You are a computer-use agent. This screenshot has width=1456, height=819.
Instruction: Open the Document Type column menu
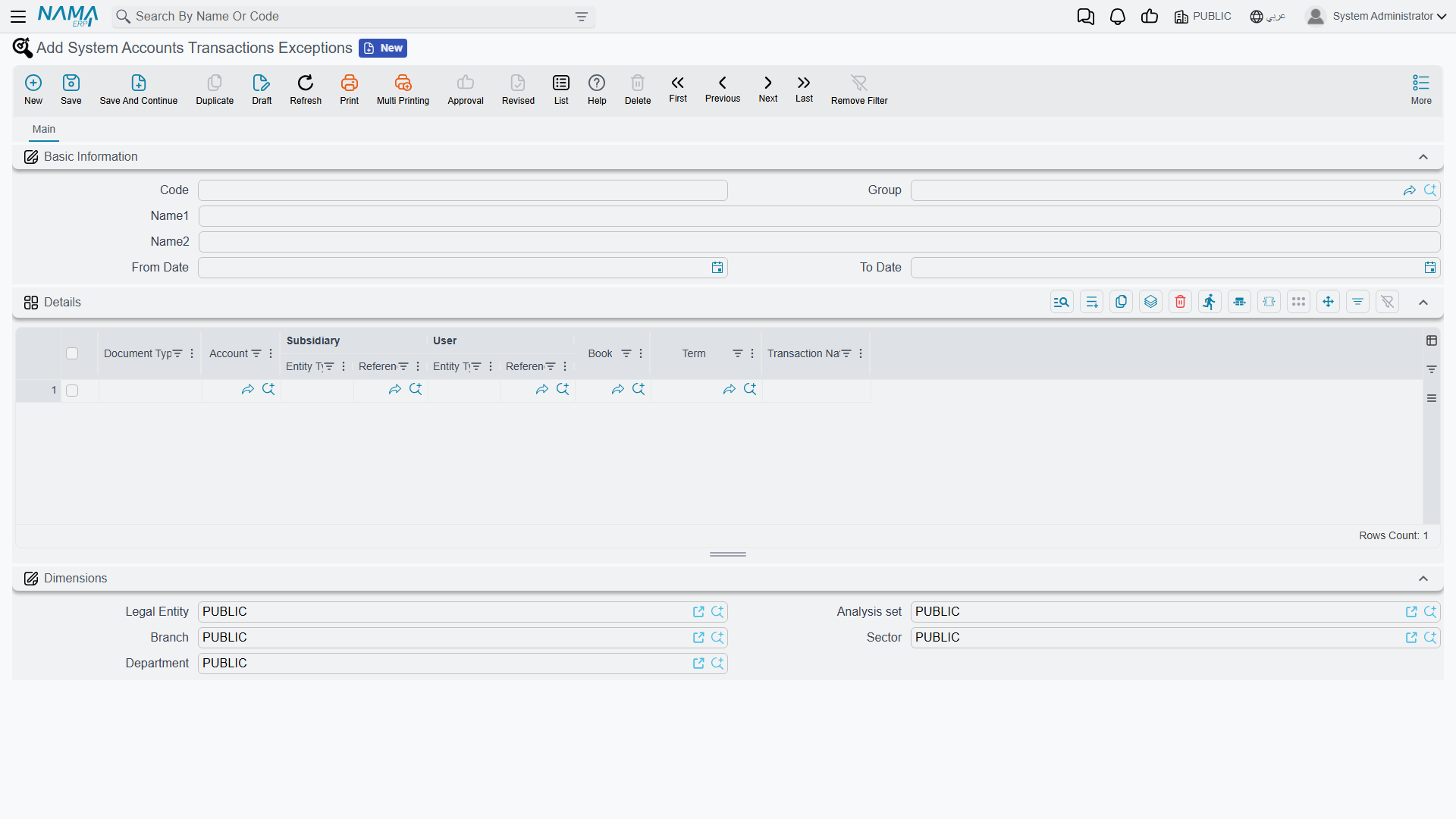point(192,353)
